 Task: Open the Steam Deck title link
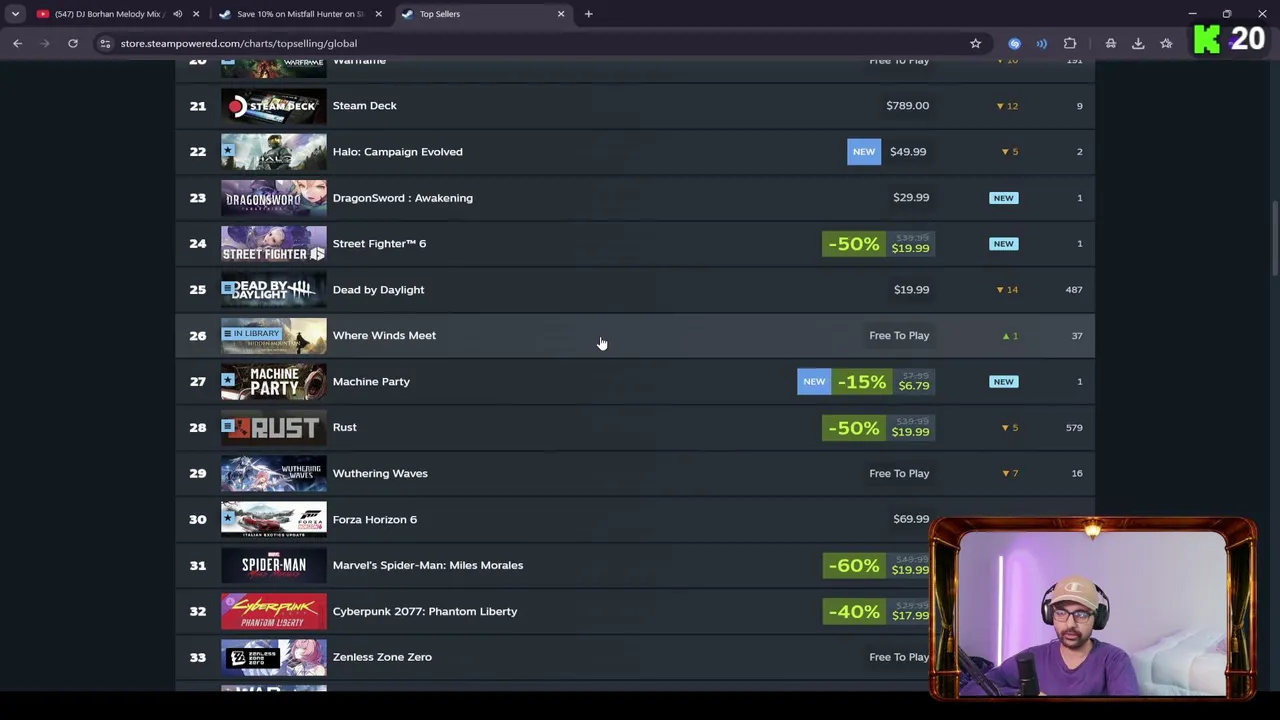tap(364, 105)
